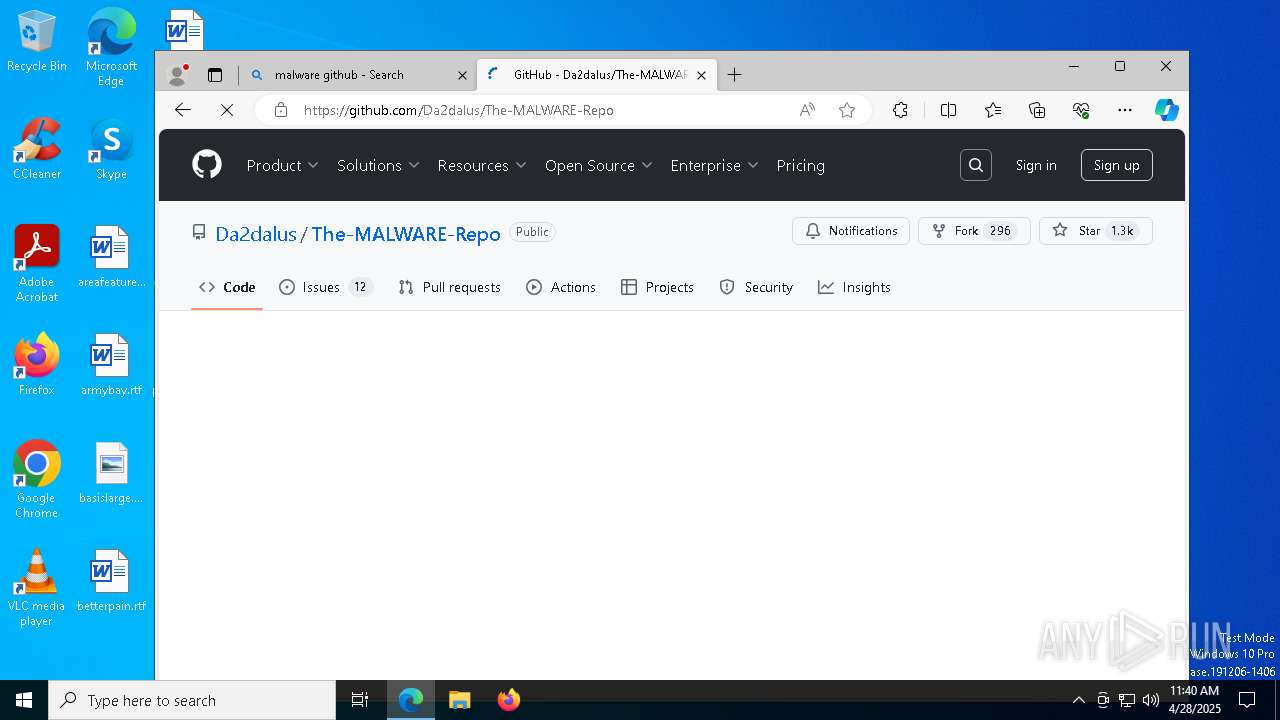
Task: Select betterpain.rtf desktop file
Action: [x=111, y=580]
